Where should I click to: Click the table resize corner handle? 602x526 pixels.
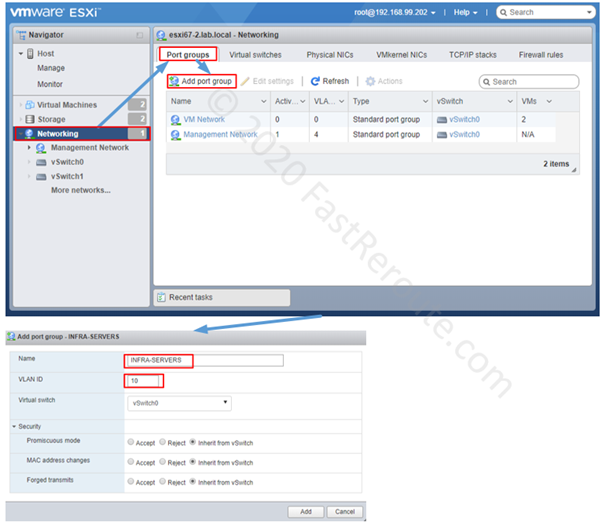point(574,170)
